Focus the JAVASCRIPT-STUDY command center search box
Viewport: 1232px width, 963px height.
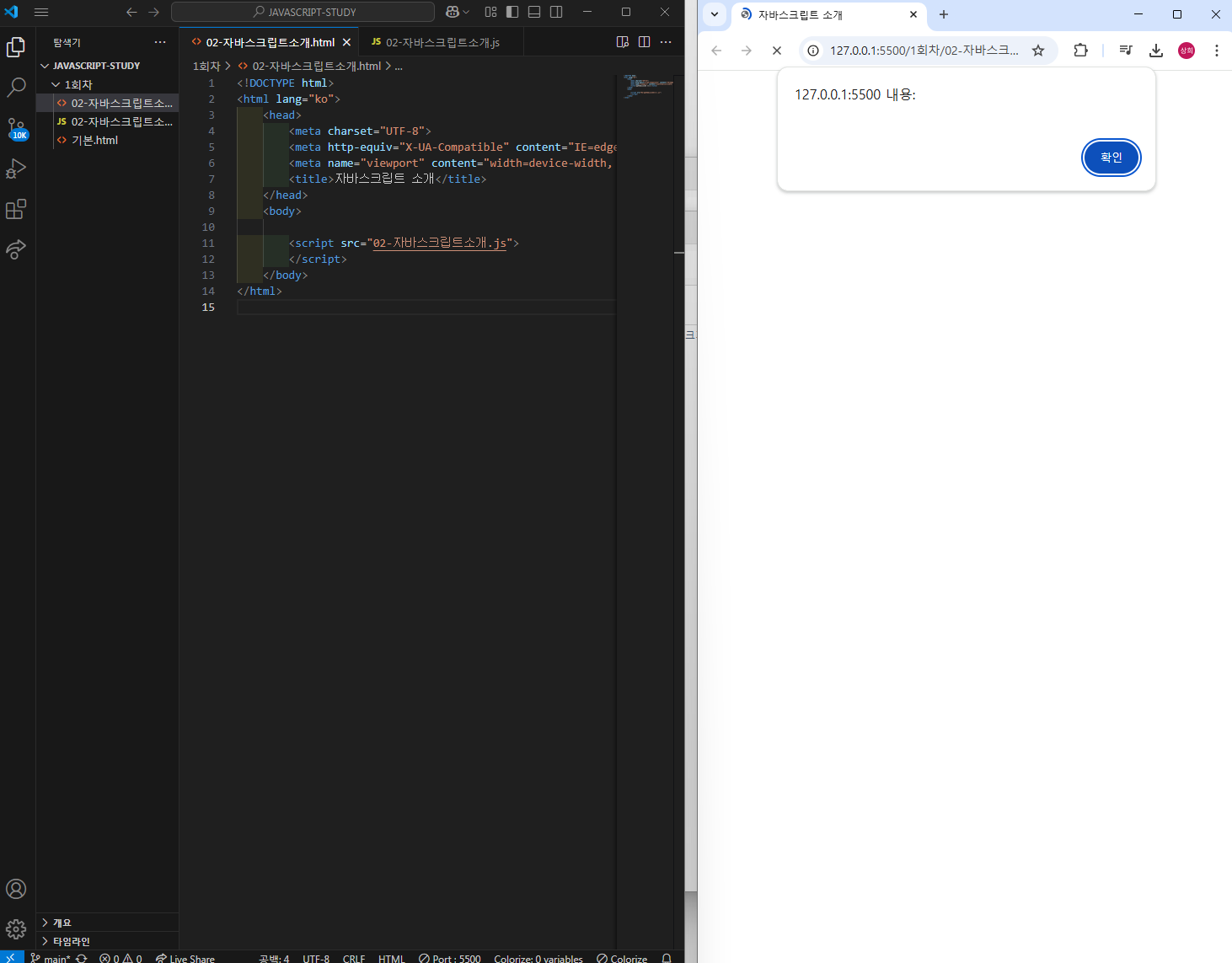coord(303,12)
